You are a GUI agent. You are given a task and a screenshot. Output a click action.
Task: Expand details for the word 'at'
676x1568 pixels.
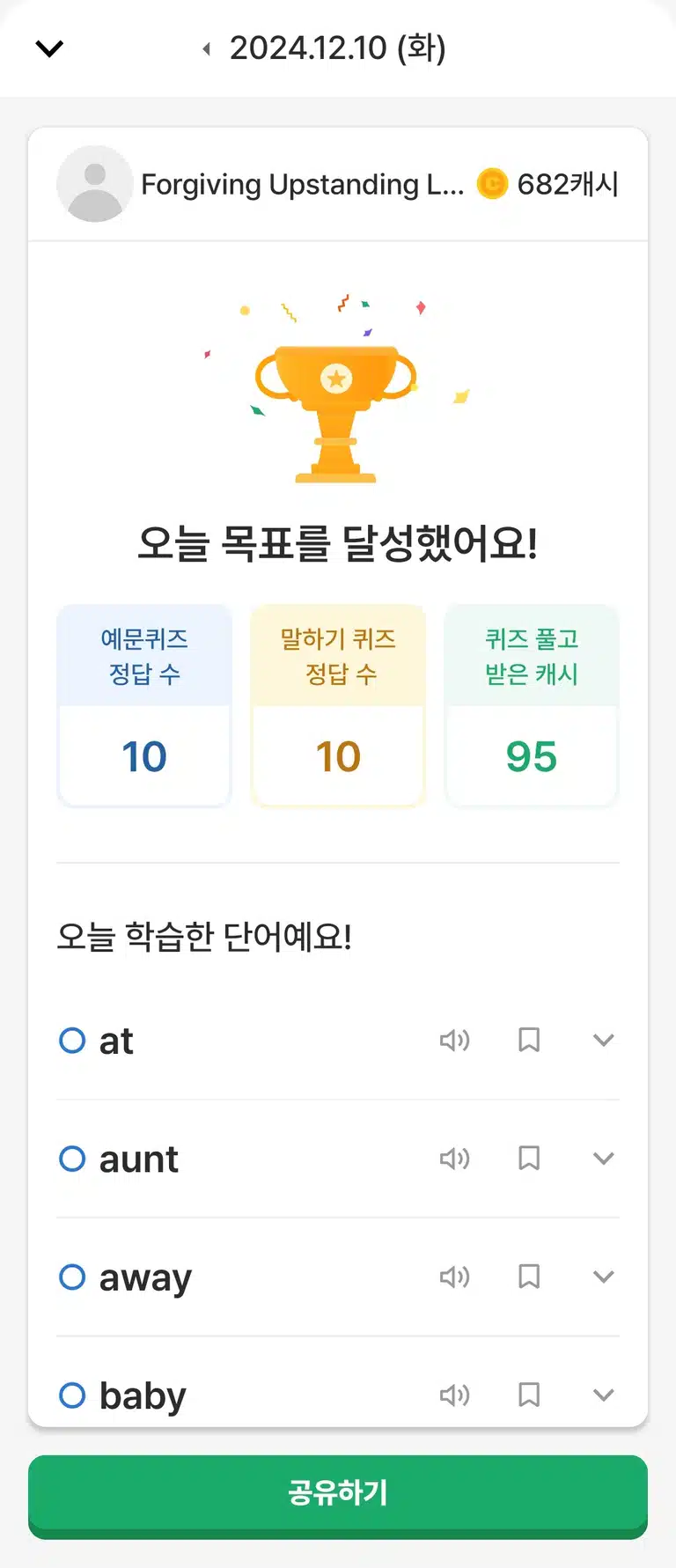click(603, 1040)
